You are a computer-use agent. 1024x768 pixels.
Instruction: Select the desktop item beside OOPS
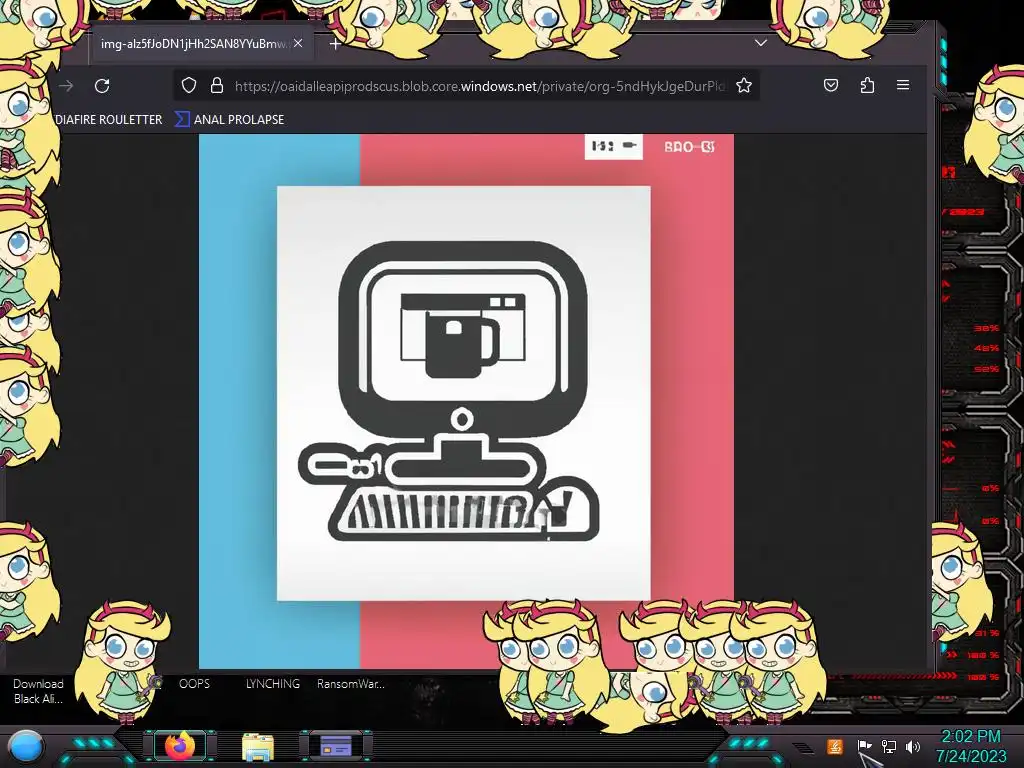pyautogui.click(x=273, y=684)
